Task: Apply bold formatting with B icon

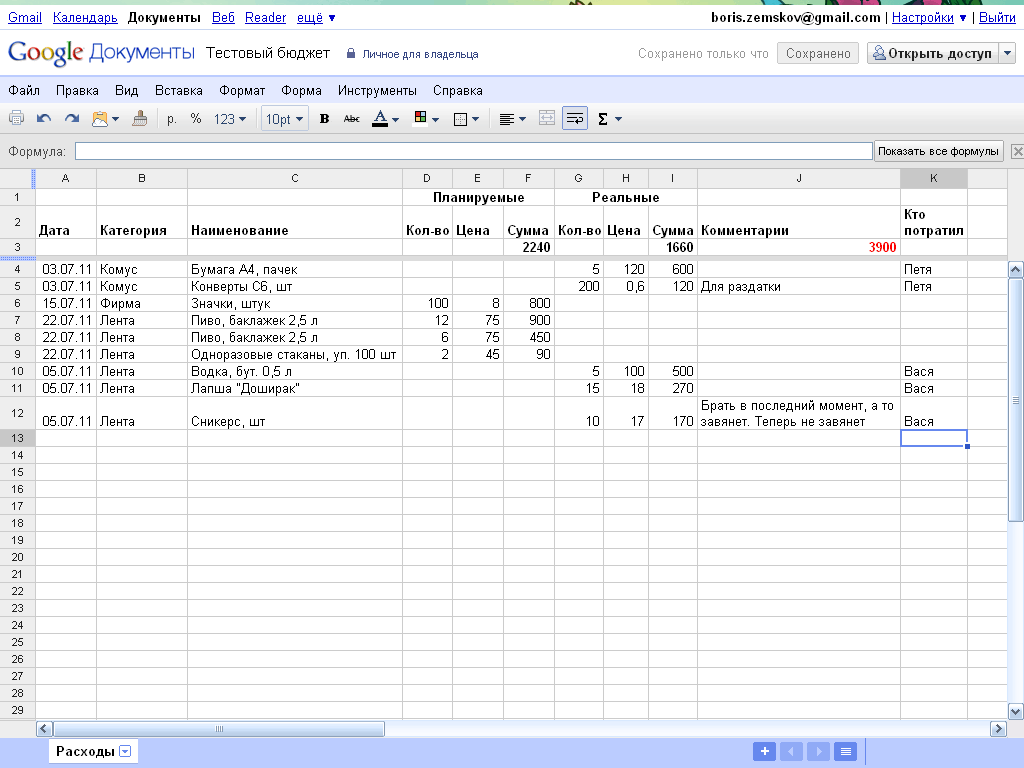Action: point(324,119)
